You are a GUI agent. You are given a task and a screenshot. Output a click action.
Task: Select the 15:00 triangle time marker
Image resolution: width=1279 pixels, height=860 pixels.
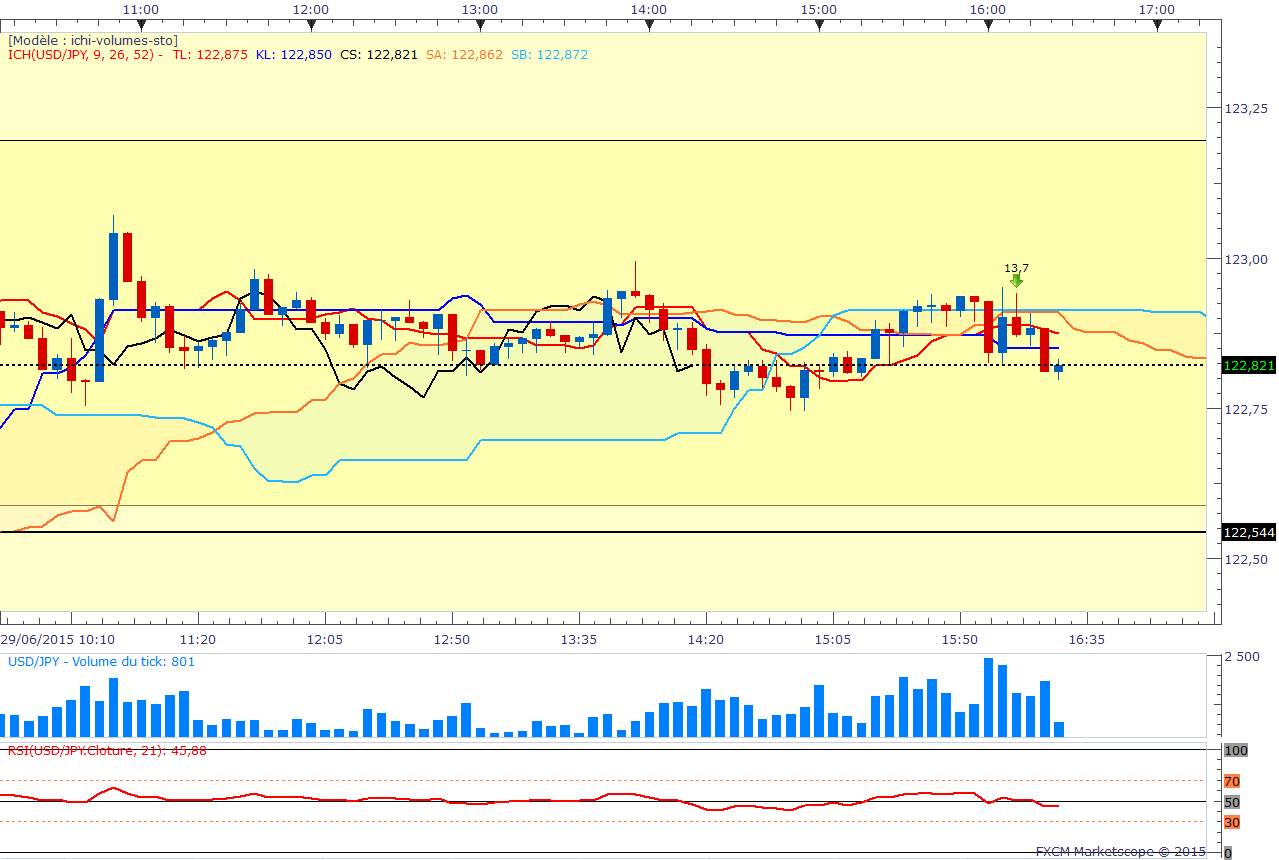(819, 24)
